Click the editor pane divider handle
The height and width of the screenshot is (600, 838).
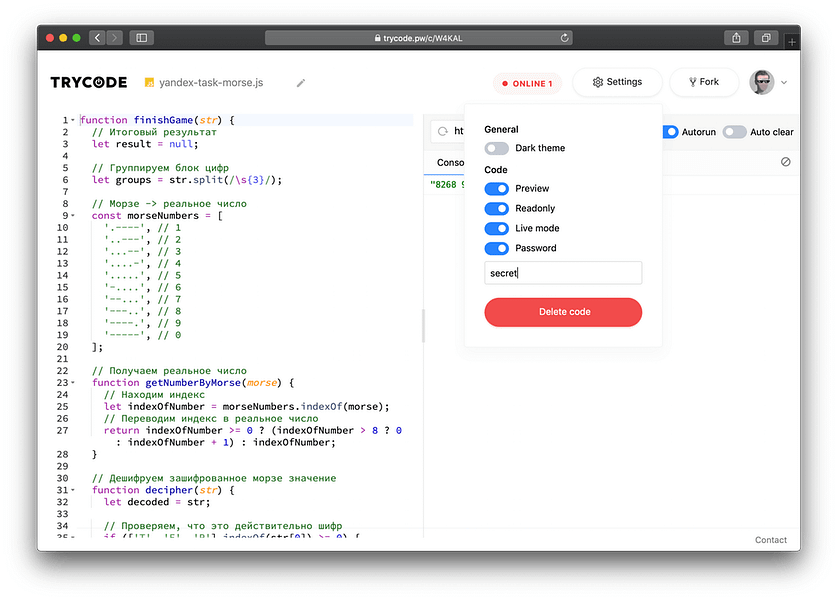(423, 325)
